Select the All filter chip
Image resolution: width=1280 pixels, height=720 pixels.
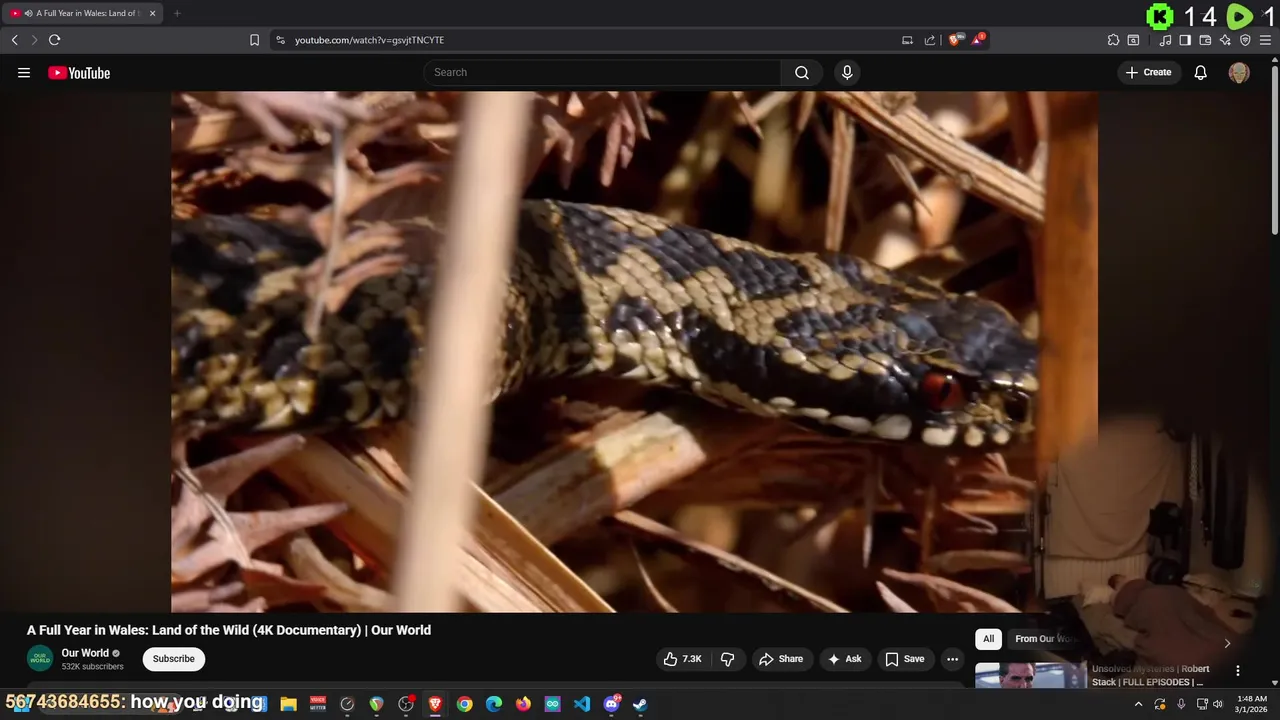[988, 639]
